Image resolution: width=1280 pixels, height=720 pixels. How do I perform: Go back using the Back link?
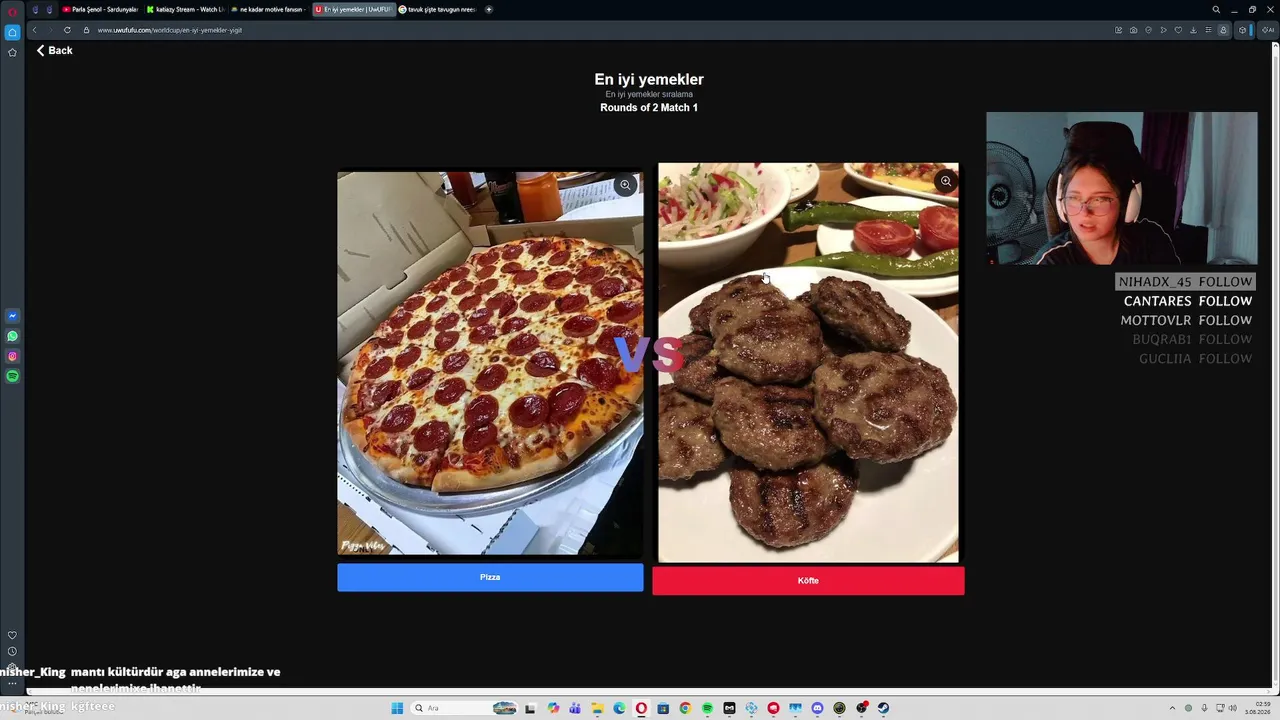click(x=55, y=50)
